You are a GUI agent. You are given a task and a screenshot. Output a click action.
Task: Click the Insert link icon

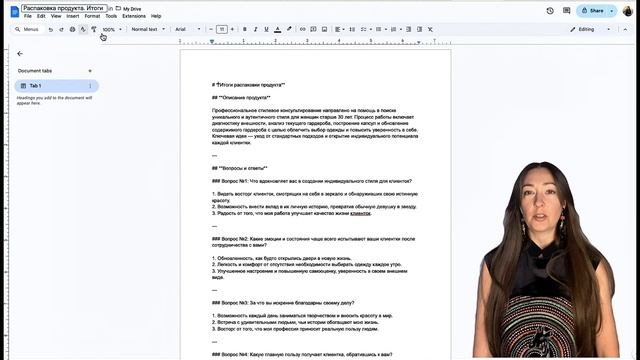pos(302,29)
